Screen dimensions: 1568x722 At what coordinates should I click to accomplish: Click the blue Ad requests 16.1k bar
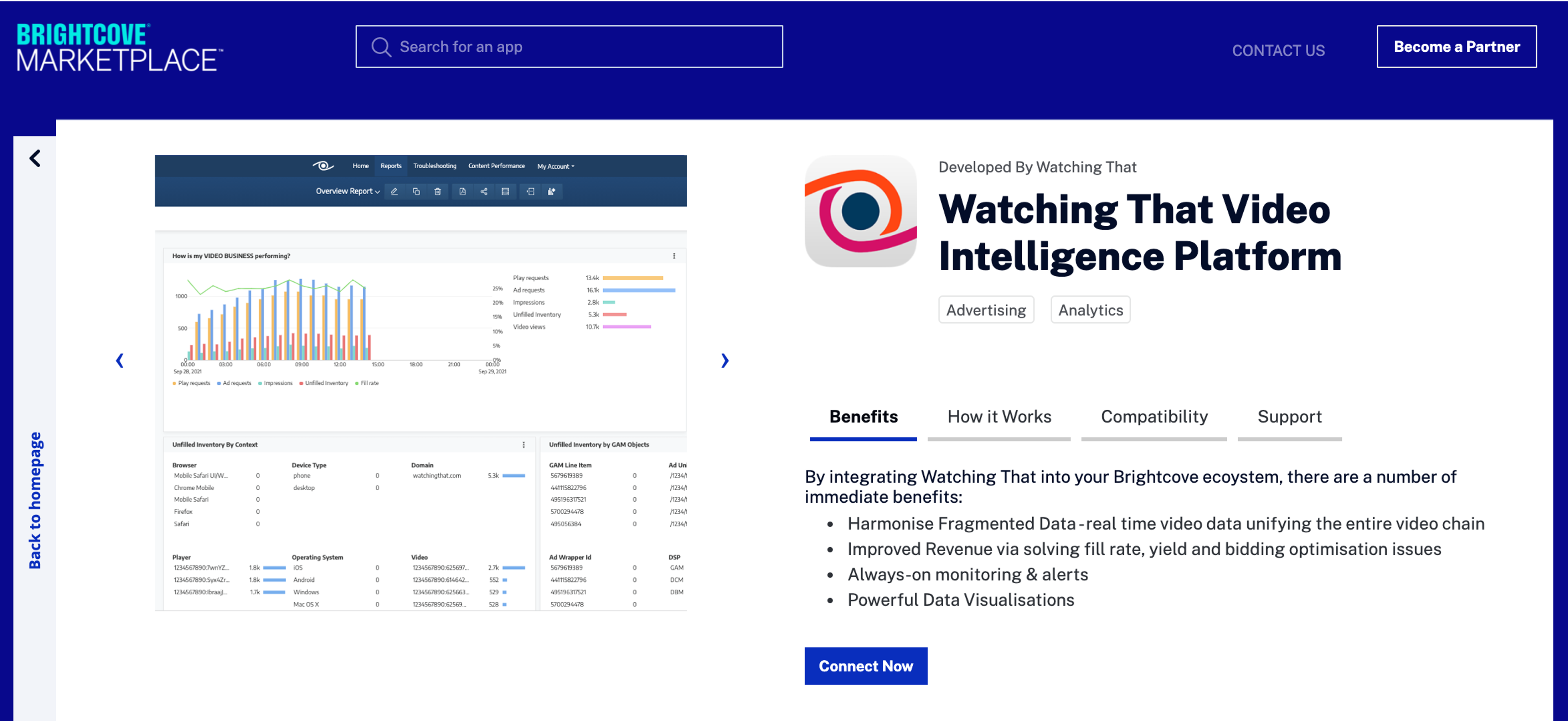tap(639, 290)
